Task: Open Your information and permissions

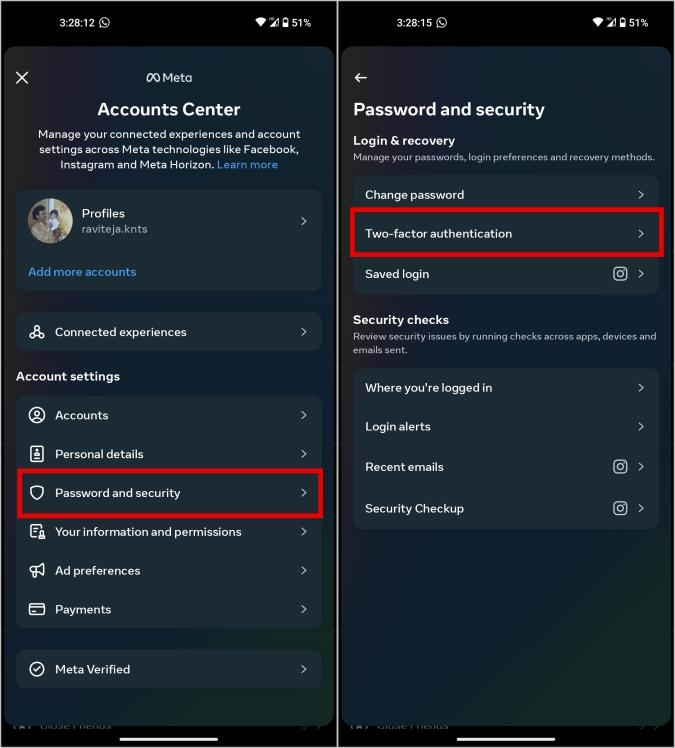Action: [169, 532]
